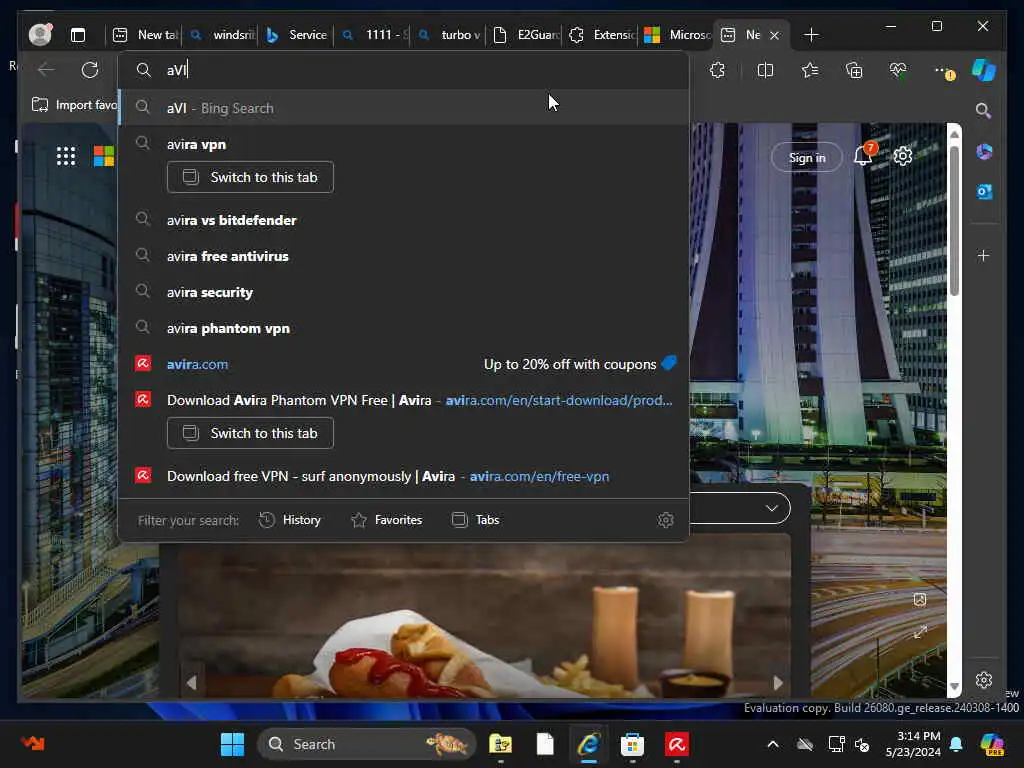Image resolution: width=1024 pixels, height=768 pixels.
Task: Click the page's vertical scrollbar
Action: pos(954,220)
